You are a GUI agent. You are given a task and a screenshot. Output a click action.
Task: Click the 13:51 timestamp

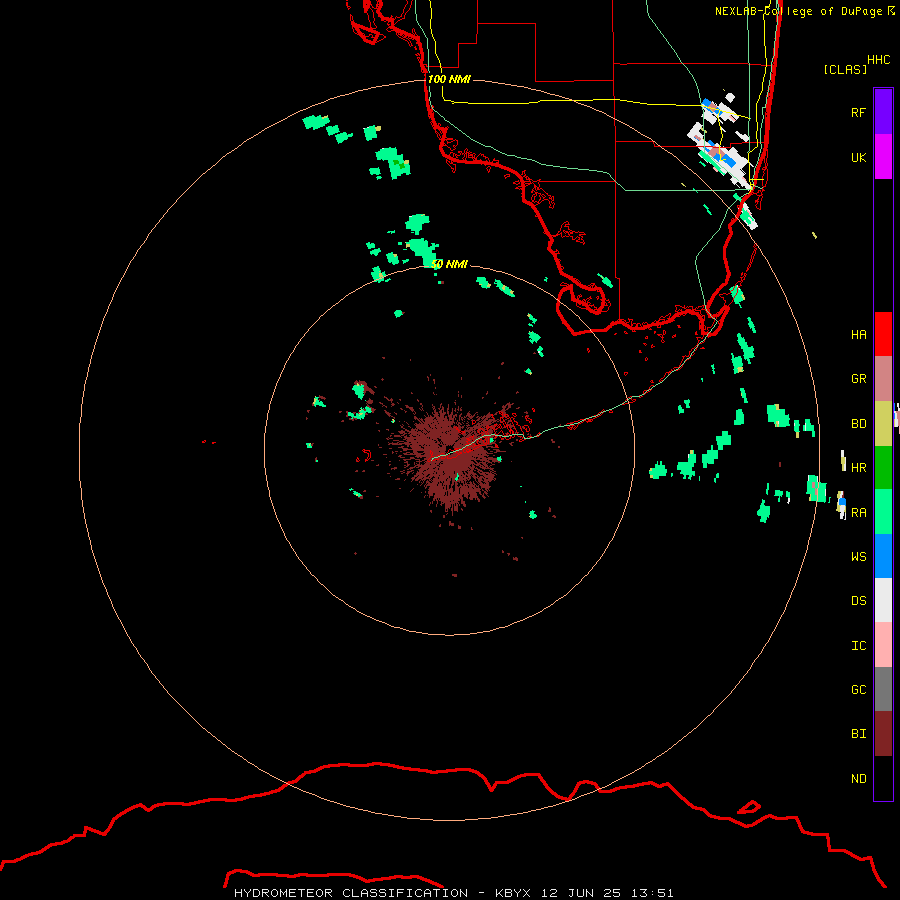pos(651,893)
